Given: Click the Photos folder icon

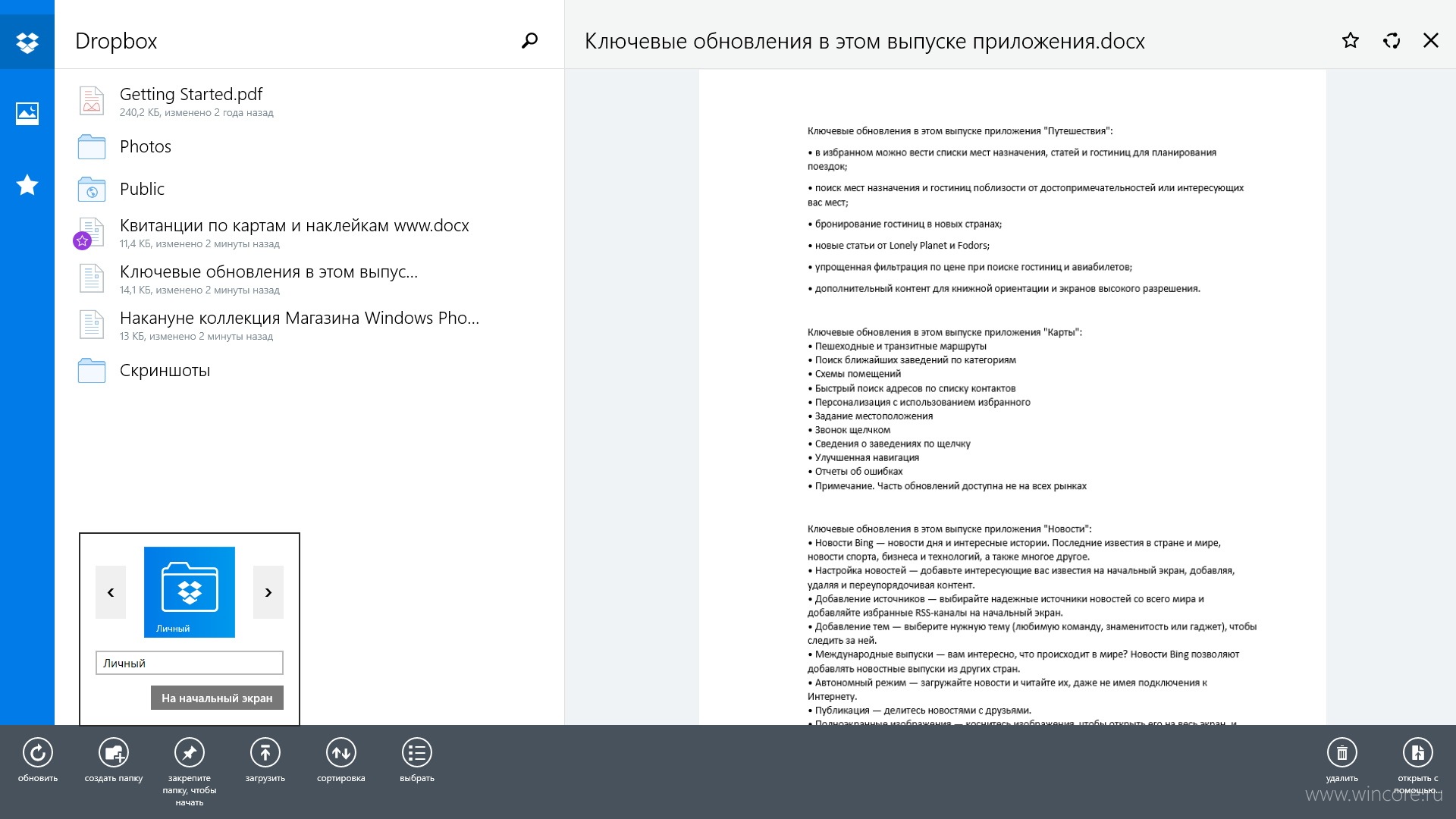Looking at the screenshot, I should coord(92,146).
